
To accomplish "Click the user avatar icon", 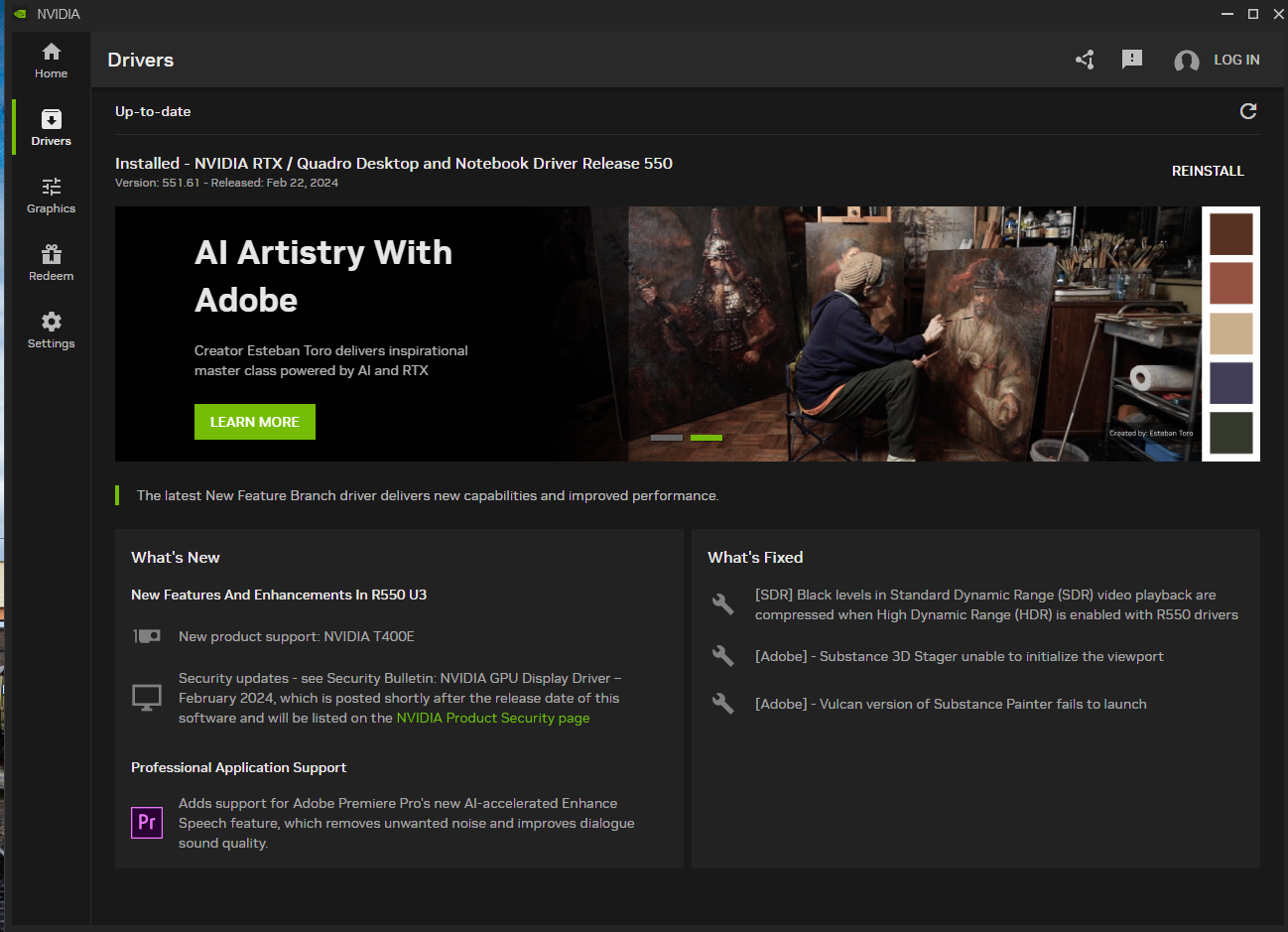I will click(x=1186, y=61).
